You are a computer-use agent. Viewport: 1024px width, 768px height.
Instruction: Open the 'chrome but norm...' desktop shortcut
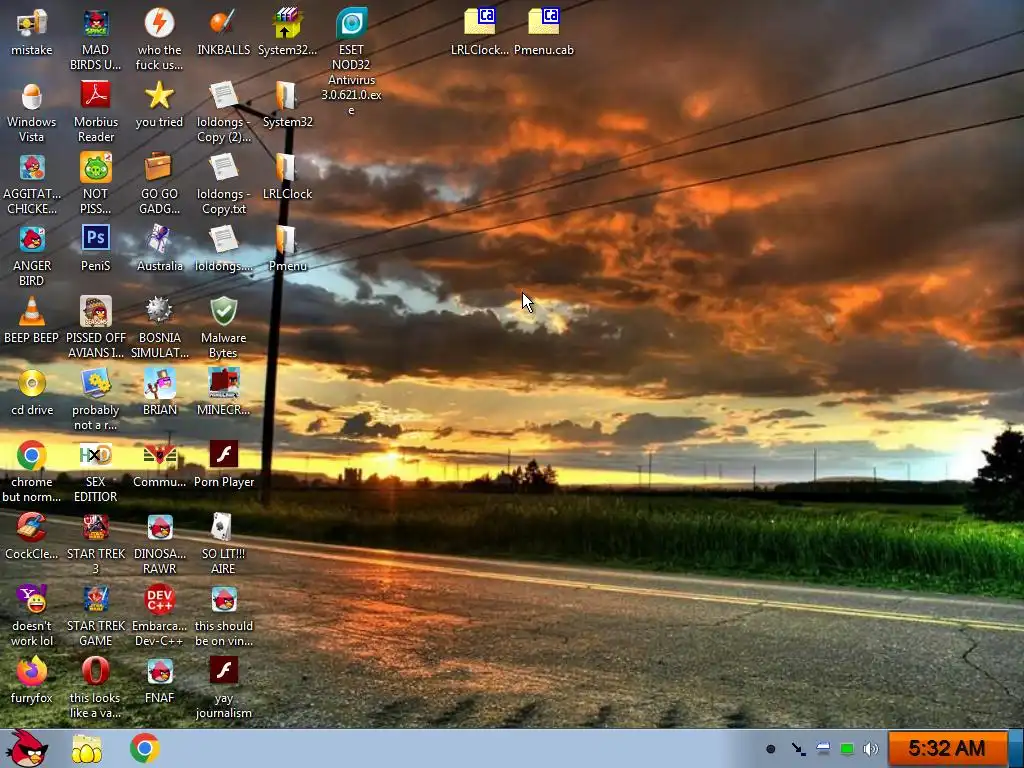point(31,456)
